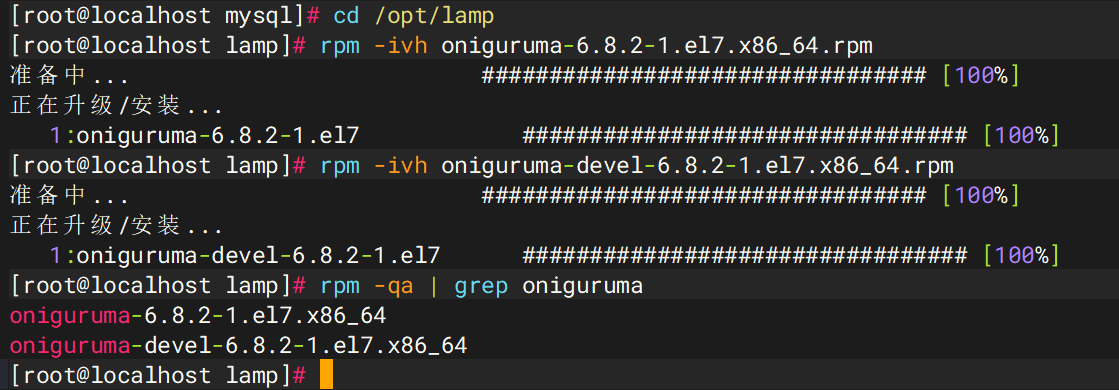Viewport: 1119px width, 390px height.
Task: Click the '[root@localhost mysql]#' prompt
Action: [x=166, y=15]
